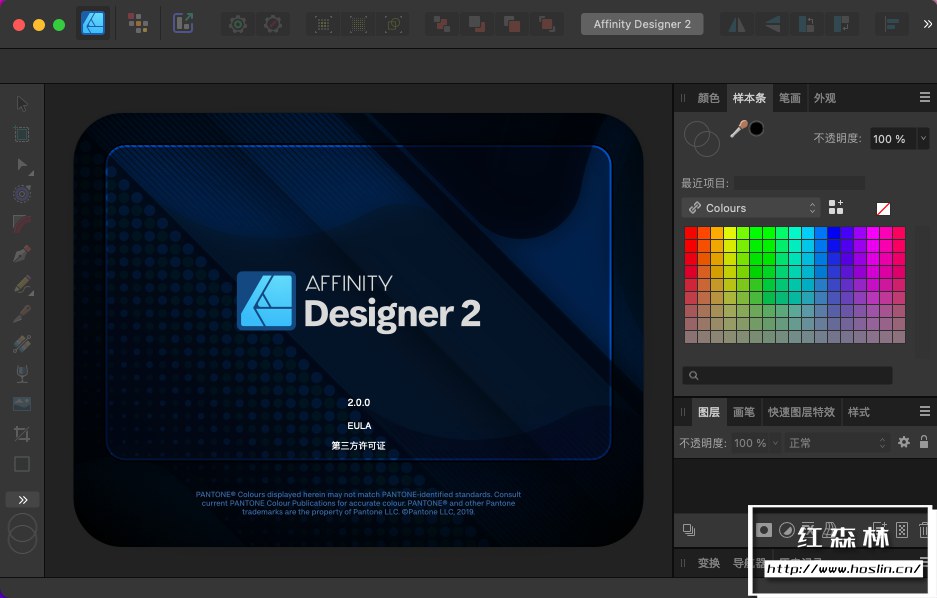This screenshot has width=937, height=598.
Task: Expand the tools panel overflow chevrons
Action: pyautogui.click(x=23, y=499)
